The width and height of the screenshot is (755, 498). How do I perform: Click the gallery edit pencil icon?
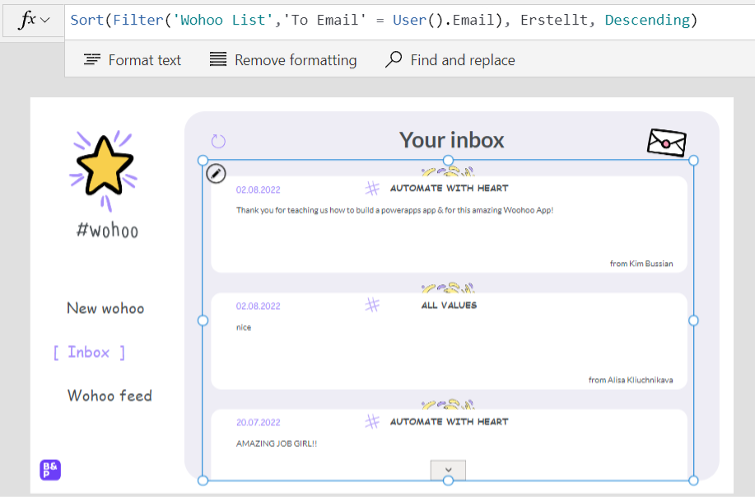click(x=216, y=173)
